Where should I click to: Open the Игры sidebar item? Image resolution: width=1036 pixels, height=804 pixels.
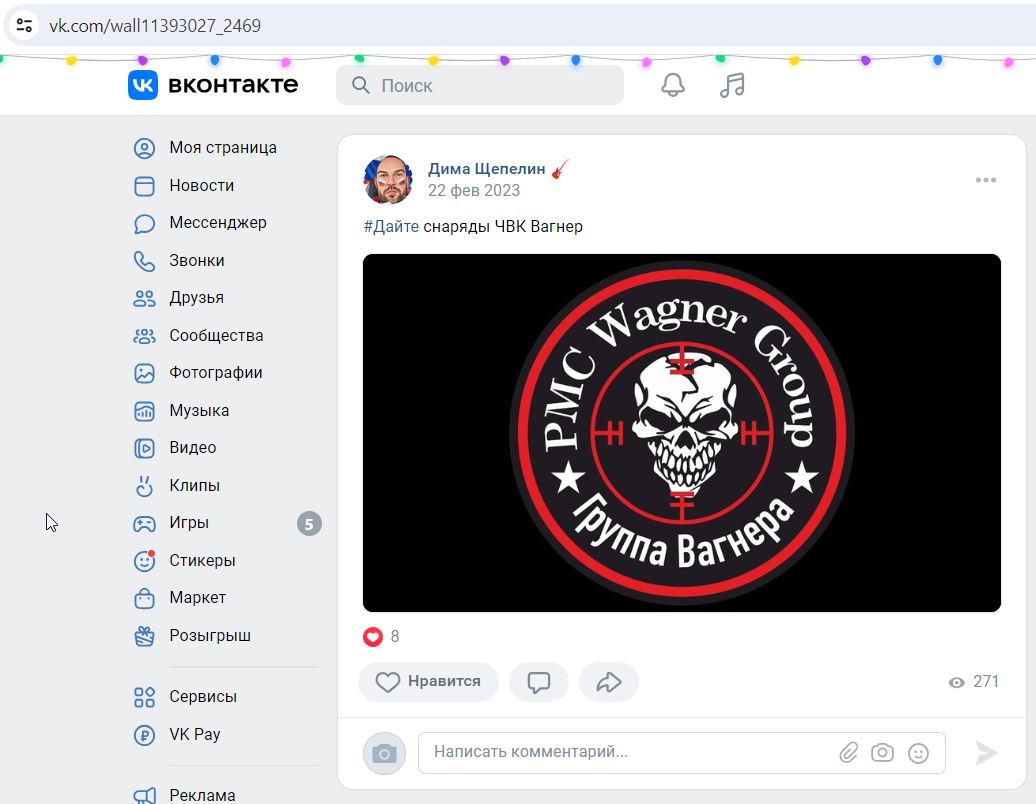pyautogui.click(x=189, y=524)
